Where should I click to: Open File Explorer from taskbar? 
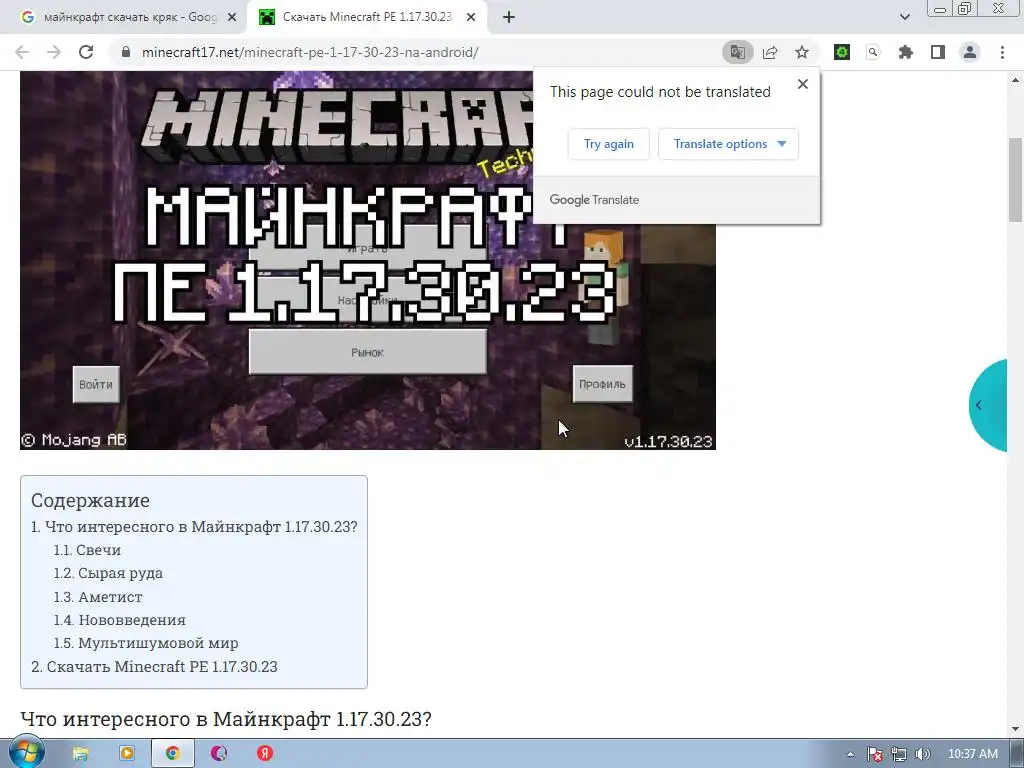pyautogui.click(x=80, y=754)
